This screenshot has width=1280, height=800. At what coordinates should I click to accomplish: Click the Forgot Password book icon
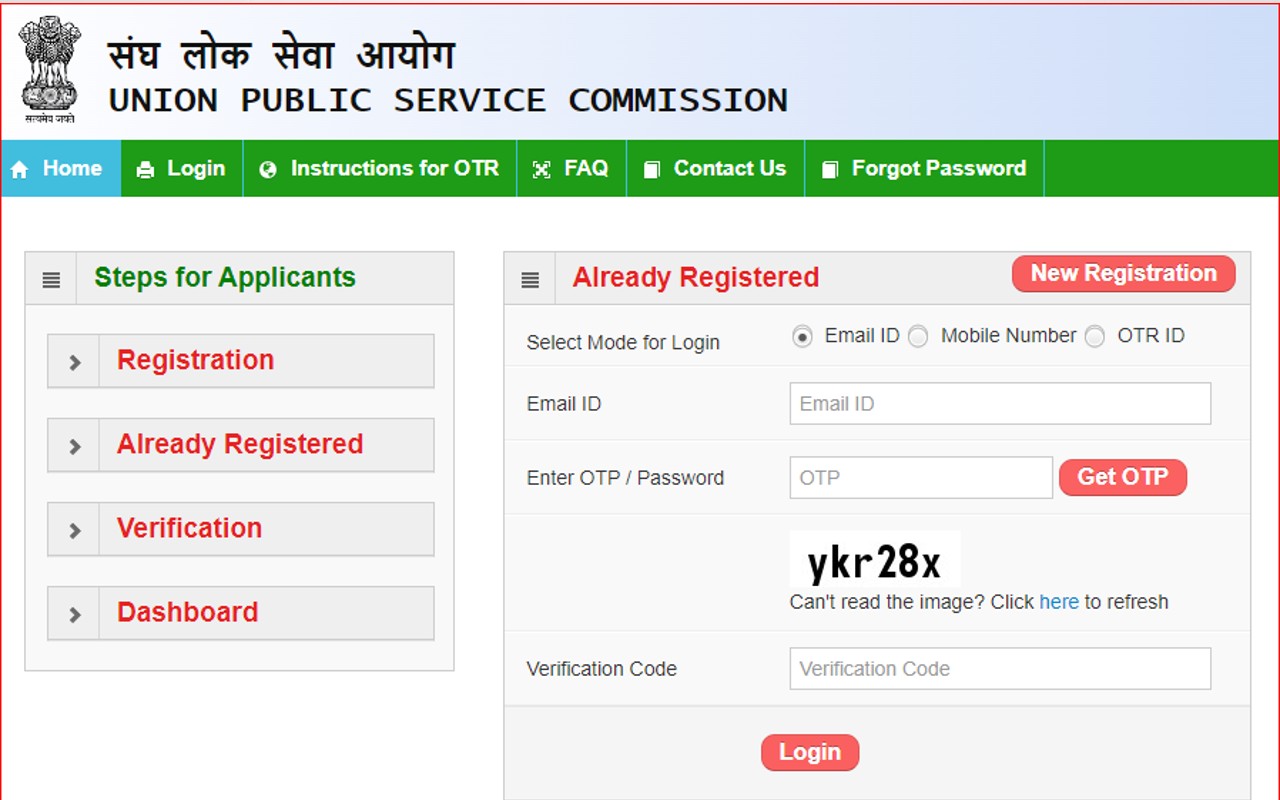click(x=829, y=170)
